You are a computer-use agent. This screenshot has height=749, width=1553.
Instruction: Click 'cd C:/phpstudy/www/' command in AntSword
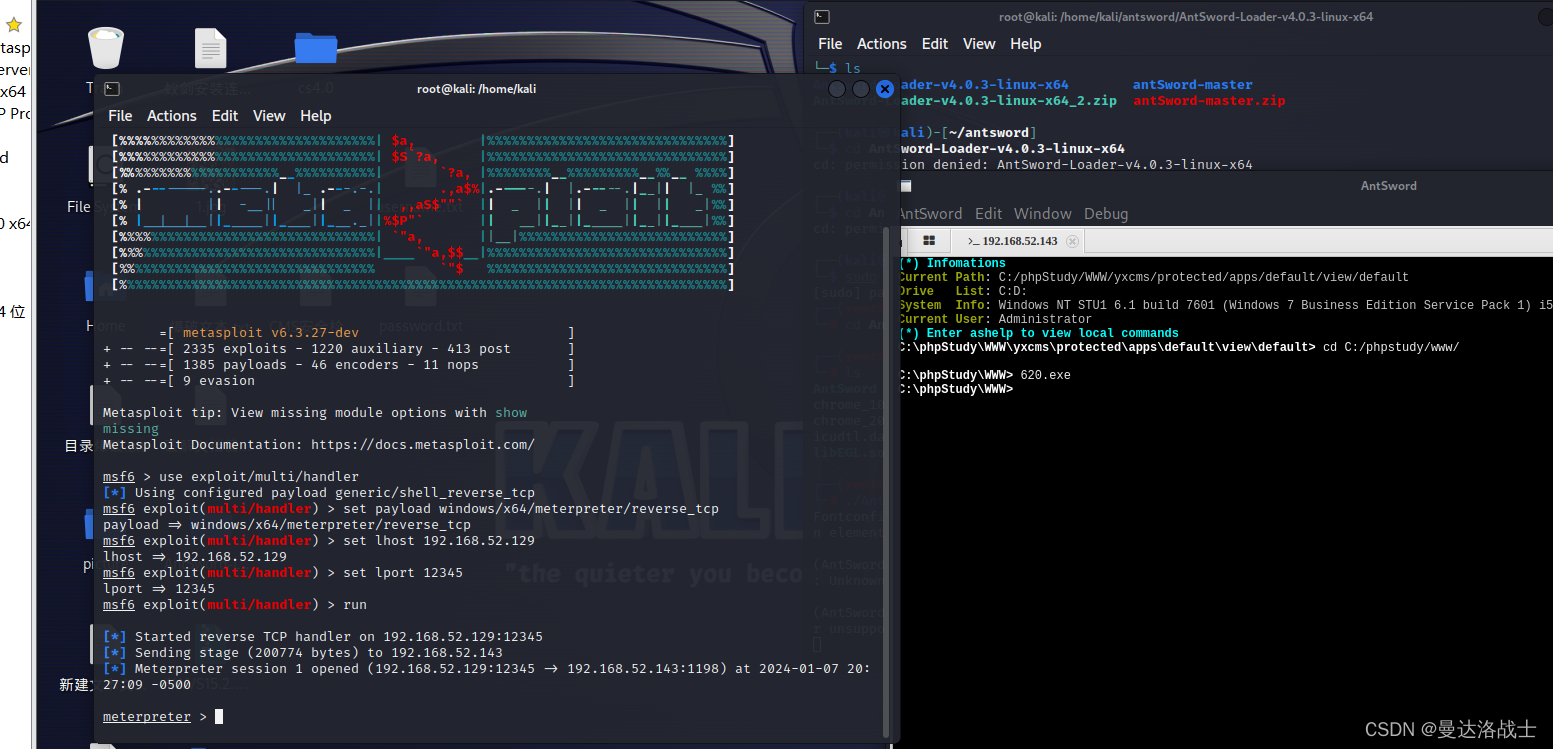click(x=1391, y=348)
